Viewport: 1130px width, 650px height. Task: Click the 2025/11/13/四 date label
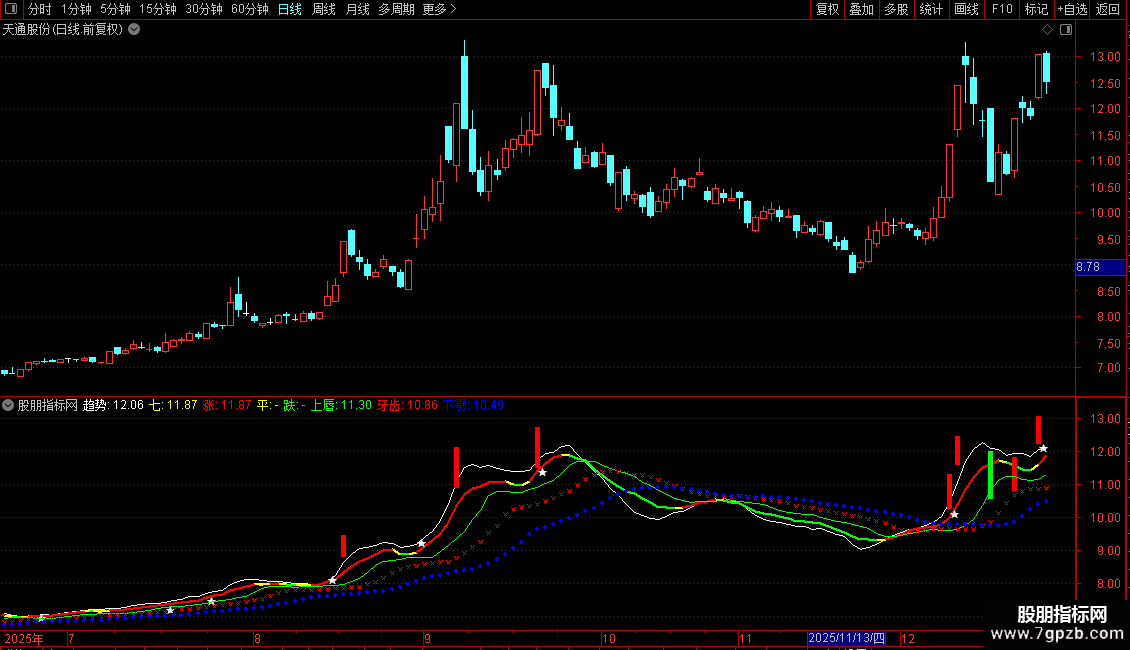pos(846,638)
